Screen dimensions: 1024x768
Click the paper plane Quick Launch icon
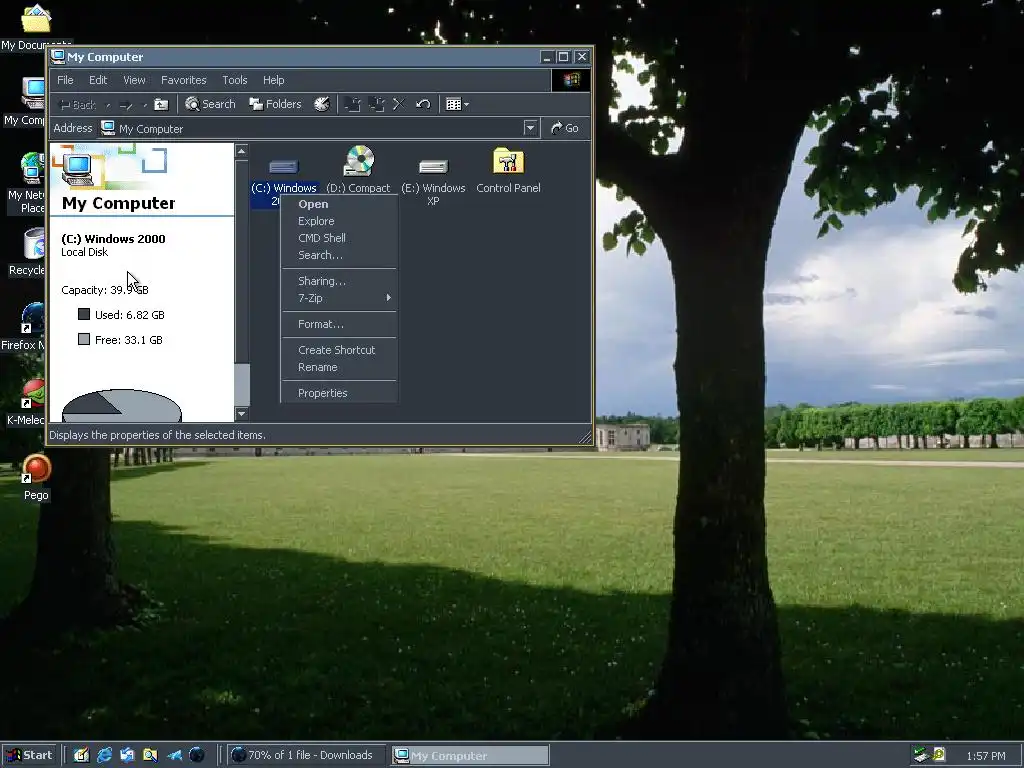pos(174,755)
